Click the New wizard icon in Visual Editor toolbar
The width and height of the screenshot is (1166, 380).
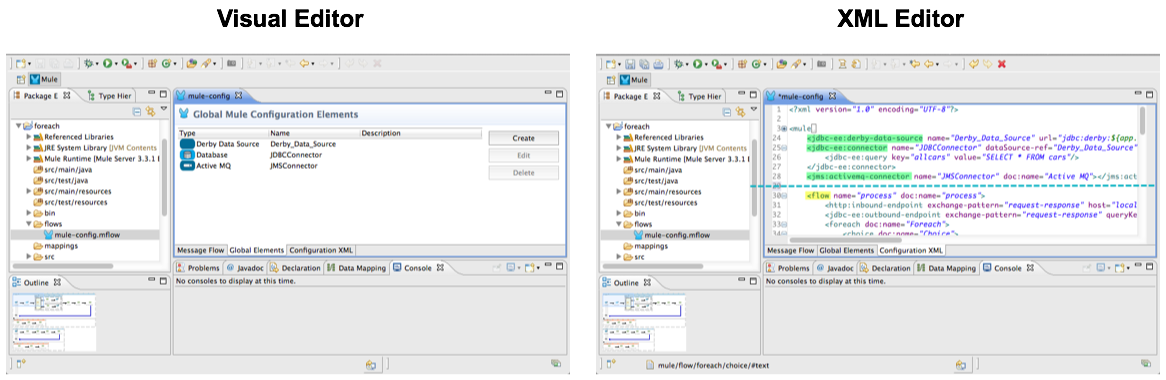click(x=22, y=65)
